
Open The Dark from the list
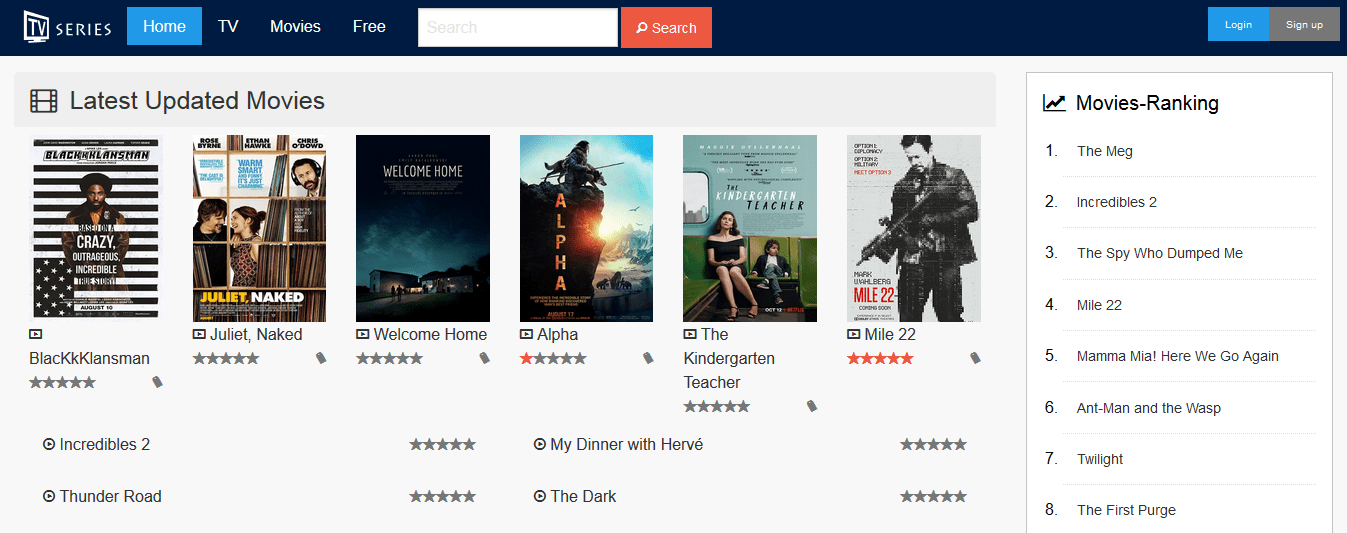(x=584, y=496)
